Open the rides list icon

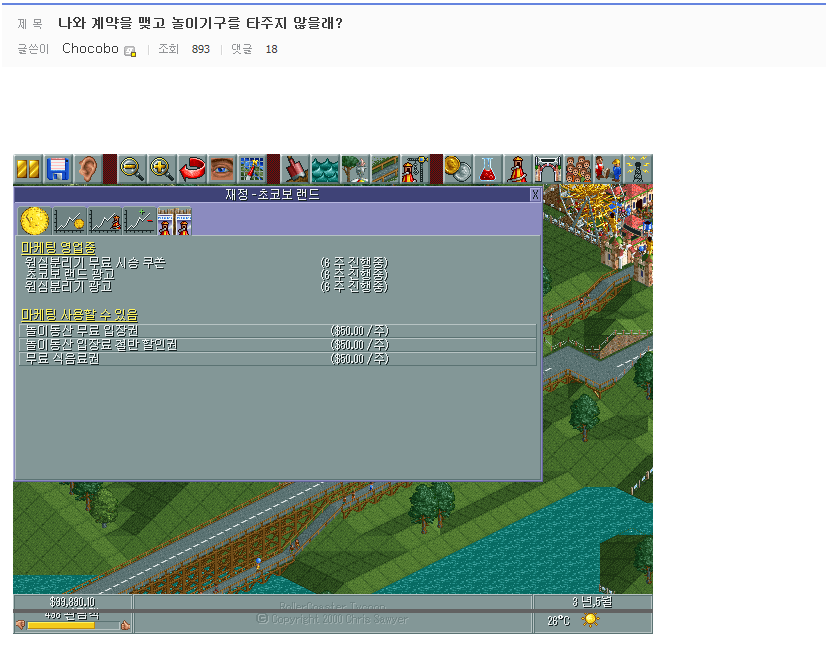pos(518,169)
